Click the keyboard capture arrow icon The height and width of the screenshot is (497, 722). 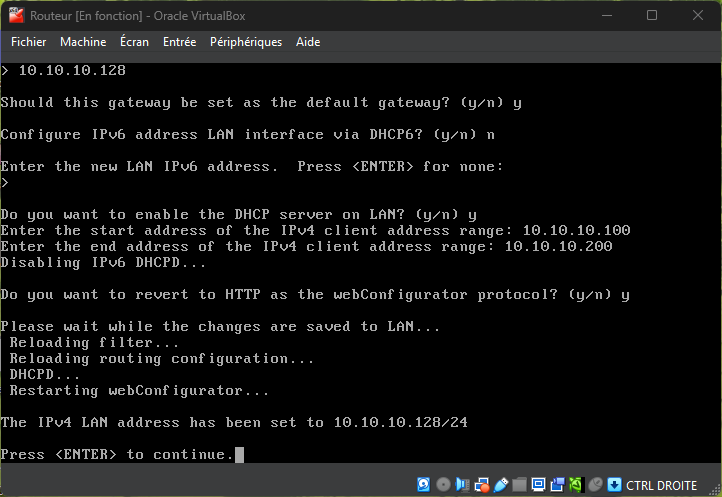[x=615, y=485]
